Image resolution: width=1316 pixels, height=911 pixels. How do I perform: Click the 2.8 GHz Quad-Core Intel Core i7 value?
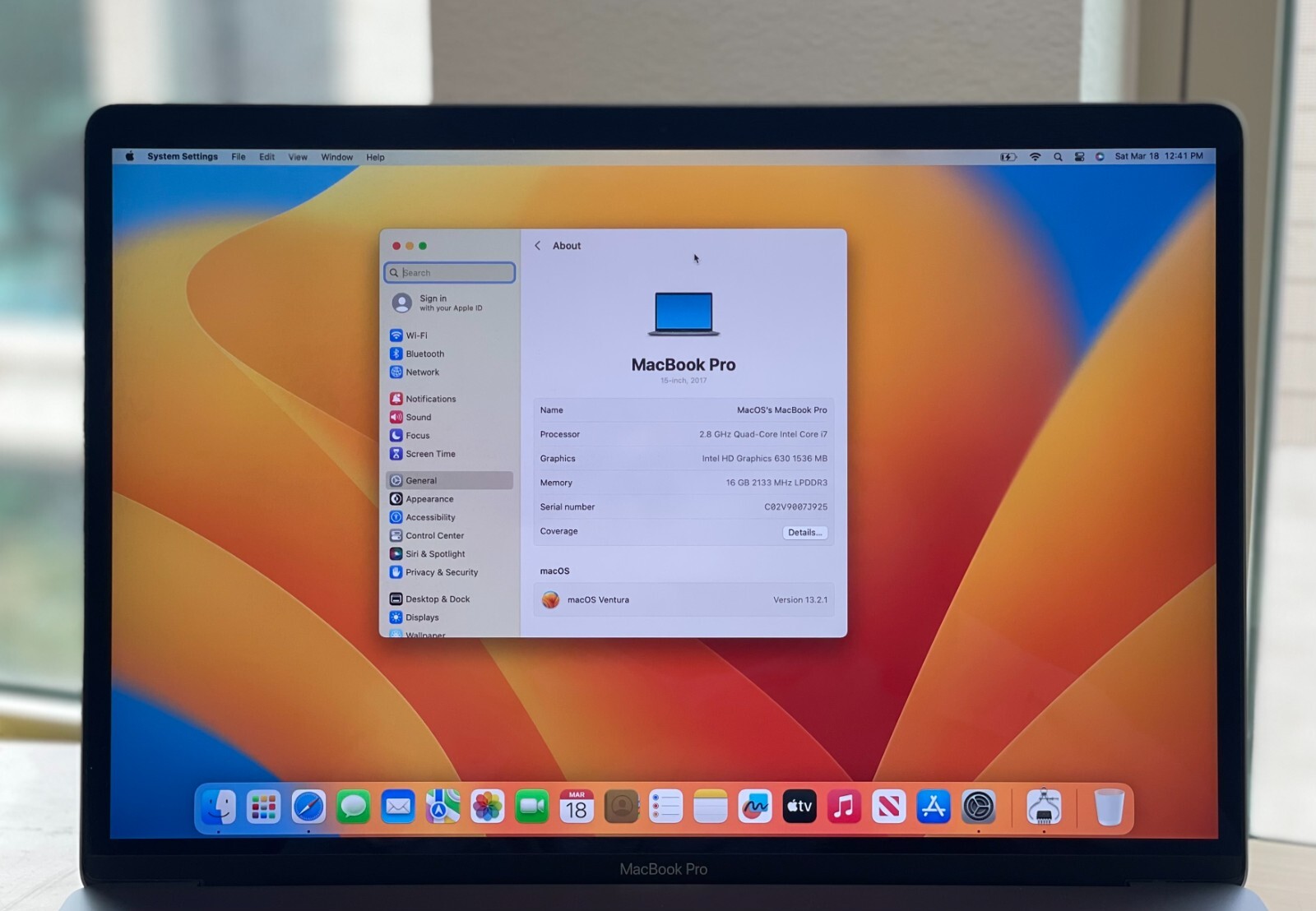763,434
